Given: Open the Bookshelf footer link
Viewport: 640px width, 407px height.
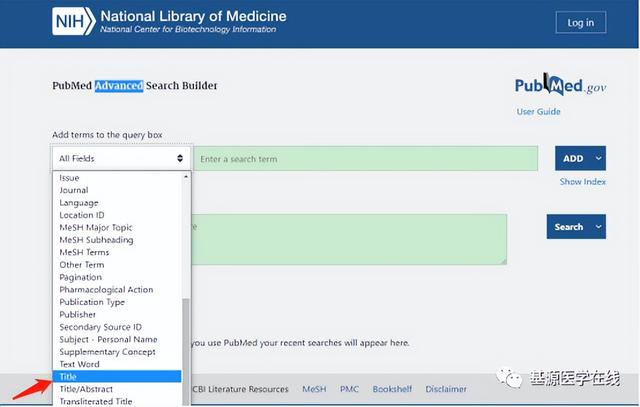Looking at the screenshot, I should (391, 389).
